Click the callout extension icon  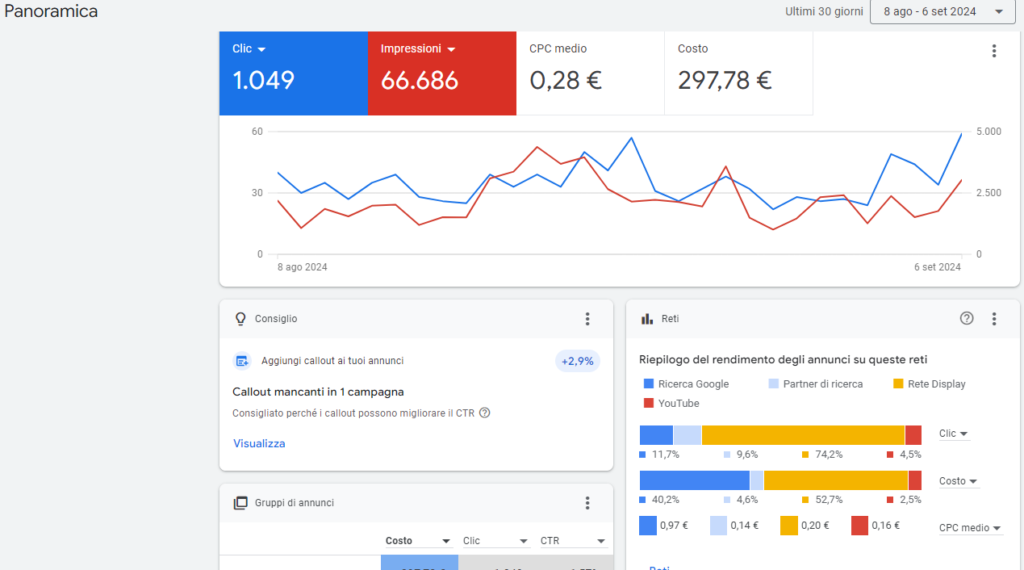click(x=242, y=361)
